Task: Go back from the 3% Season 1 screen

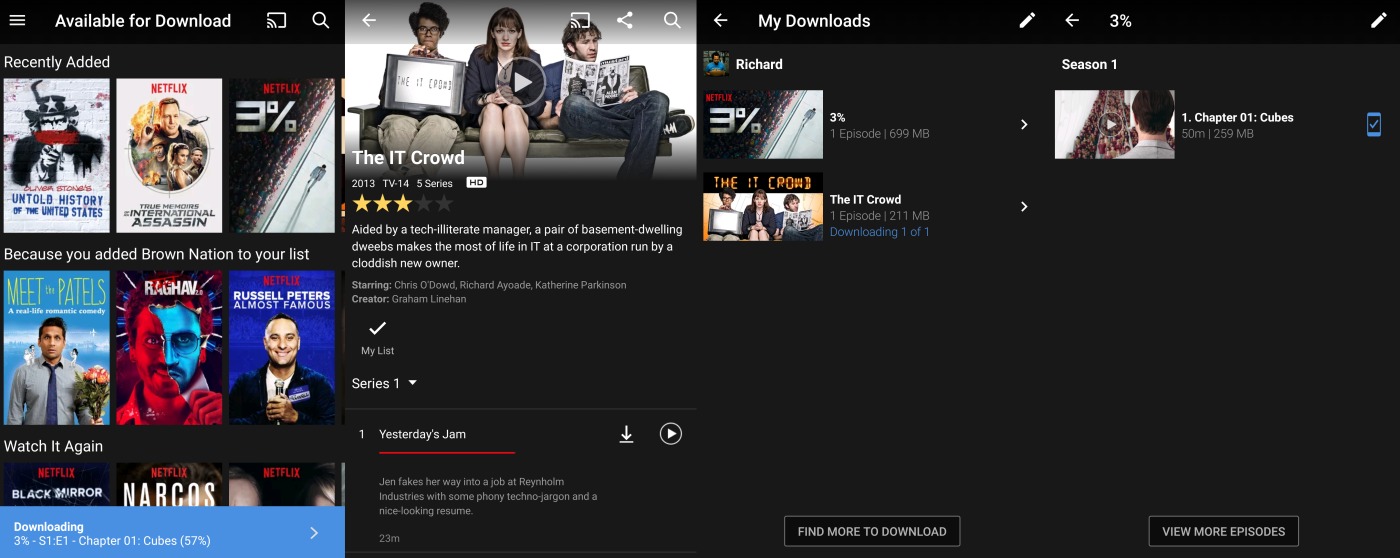Action: (1072, 20)
